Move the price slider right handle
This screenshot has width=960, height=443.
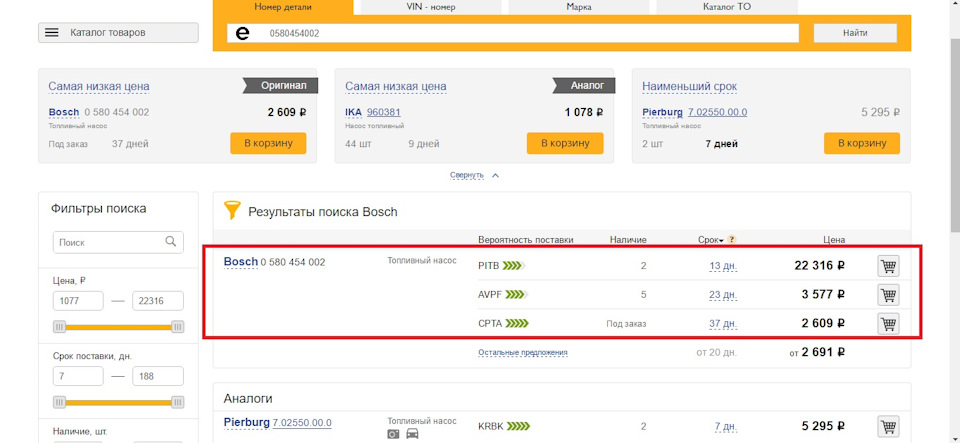click(x=178, y=327)
